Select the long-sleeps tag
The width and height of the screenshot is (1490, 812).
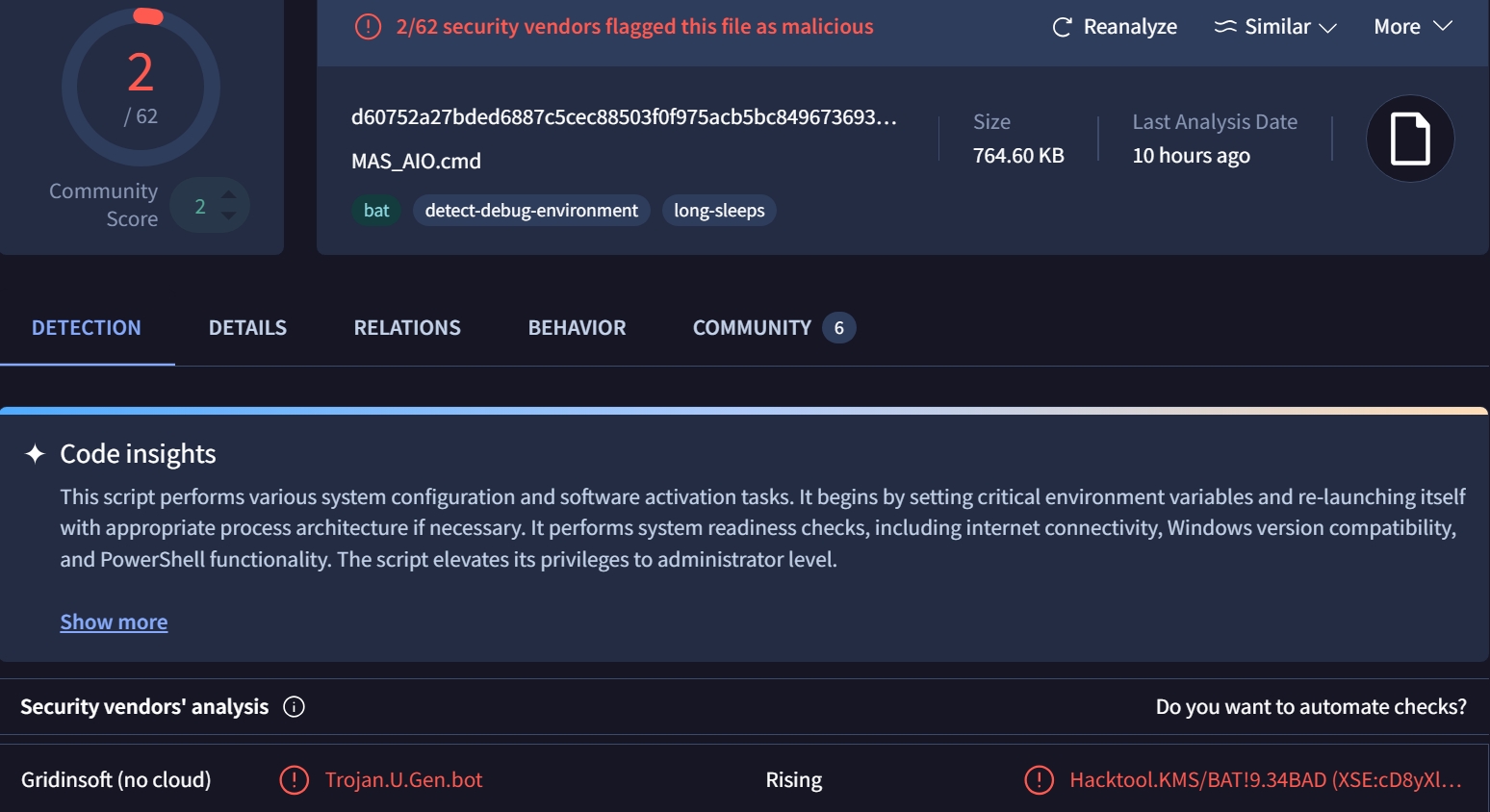pos(719,210)
